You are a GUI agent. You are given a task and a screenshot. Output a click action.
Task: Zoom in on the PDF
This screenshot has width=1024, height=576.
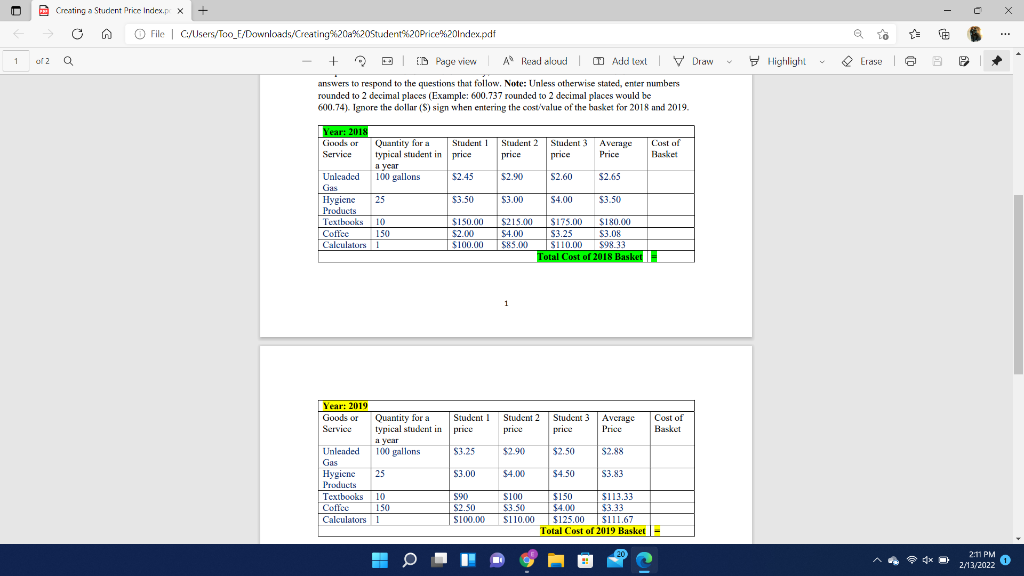click(334, 61)
